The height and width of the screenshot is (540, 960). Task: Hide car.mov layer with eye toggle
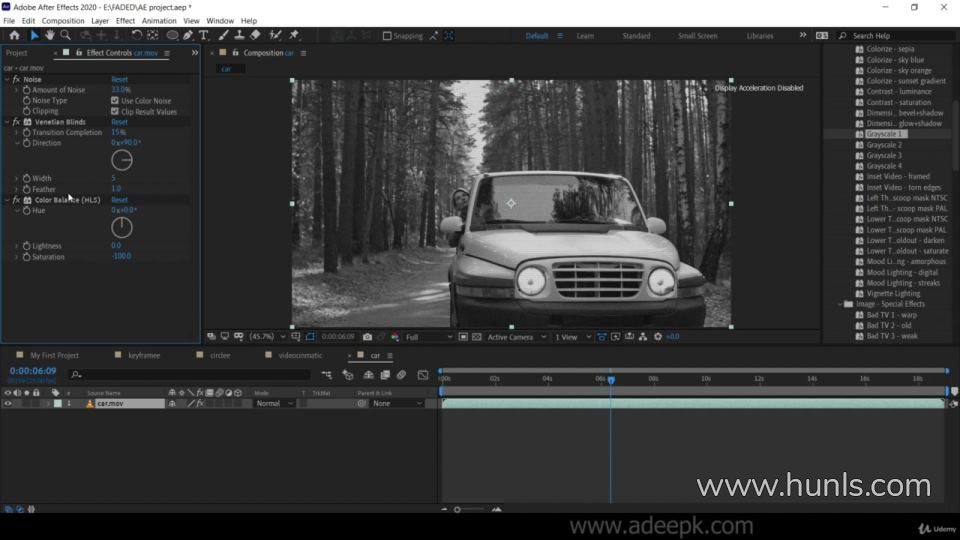[x=8, y=403]
